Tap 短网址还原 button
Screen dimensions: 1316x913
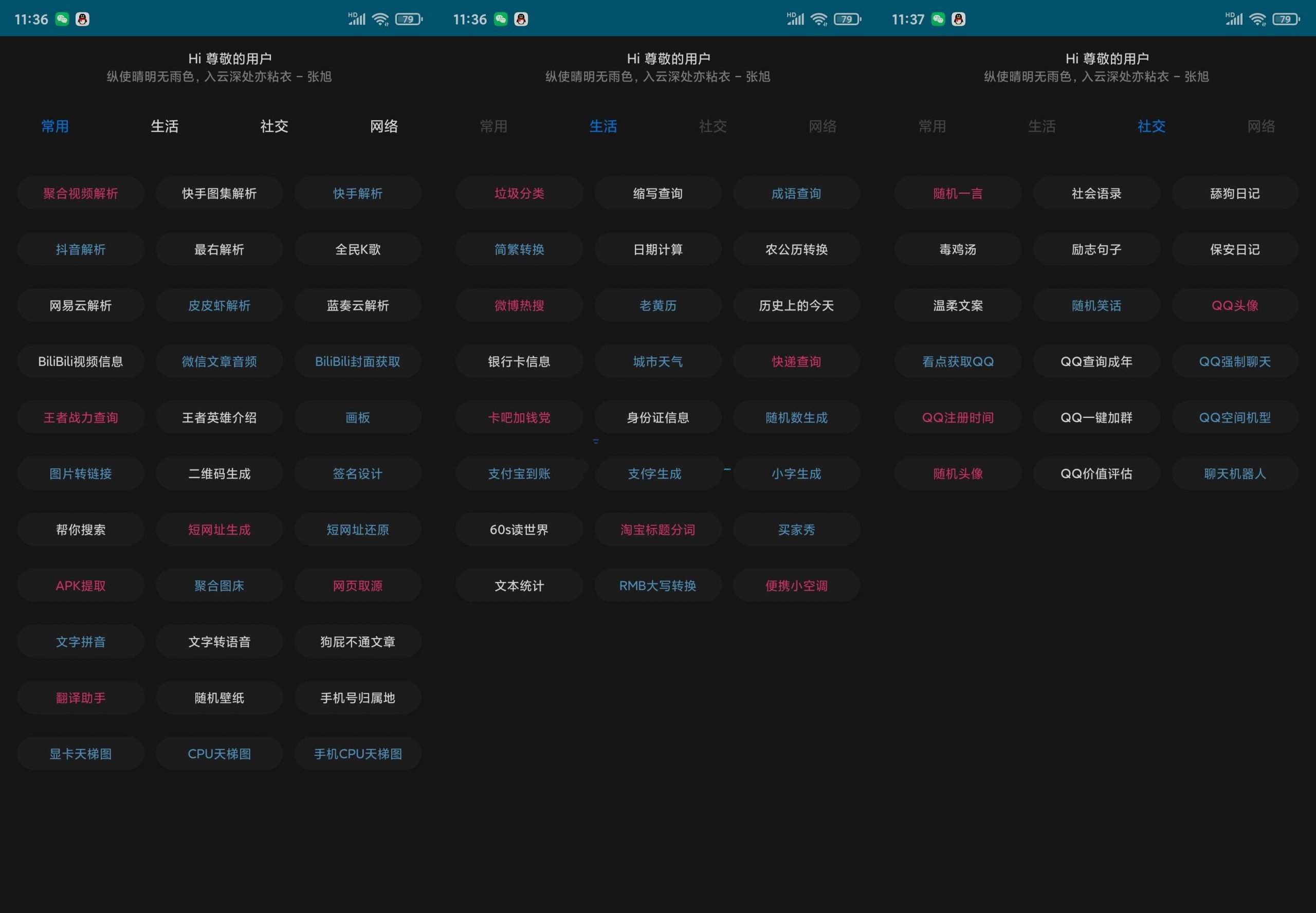[x=358, y=529]
